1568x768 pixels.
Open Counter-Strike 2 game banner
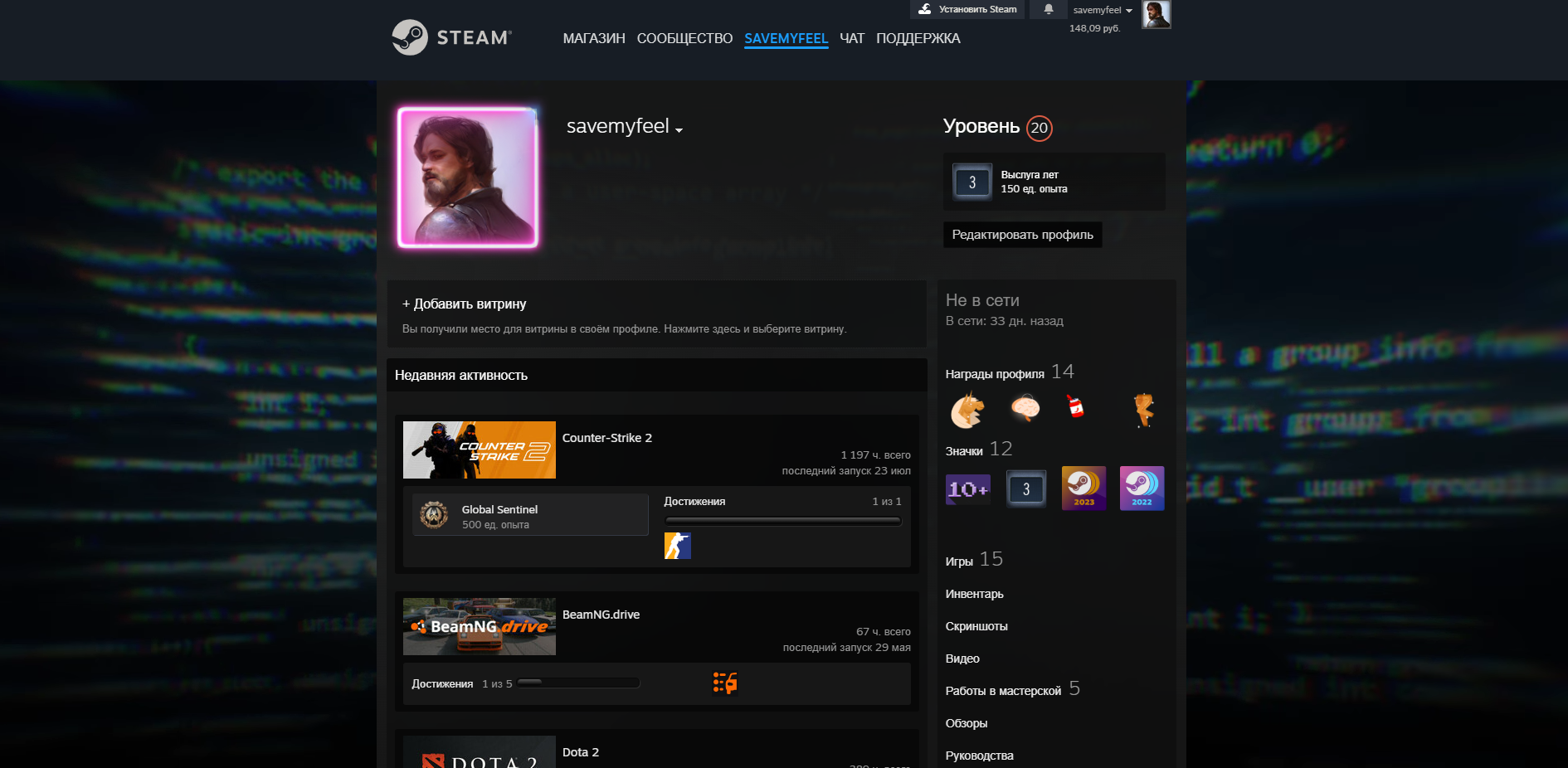click(479, 450)
